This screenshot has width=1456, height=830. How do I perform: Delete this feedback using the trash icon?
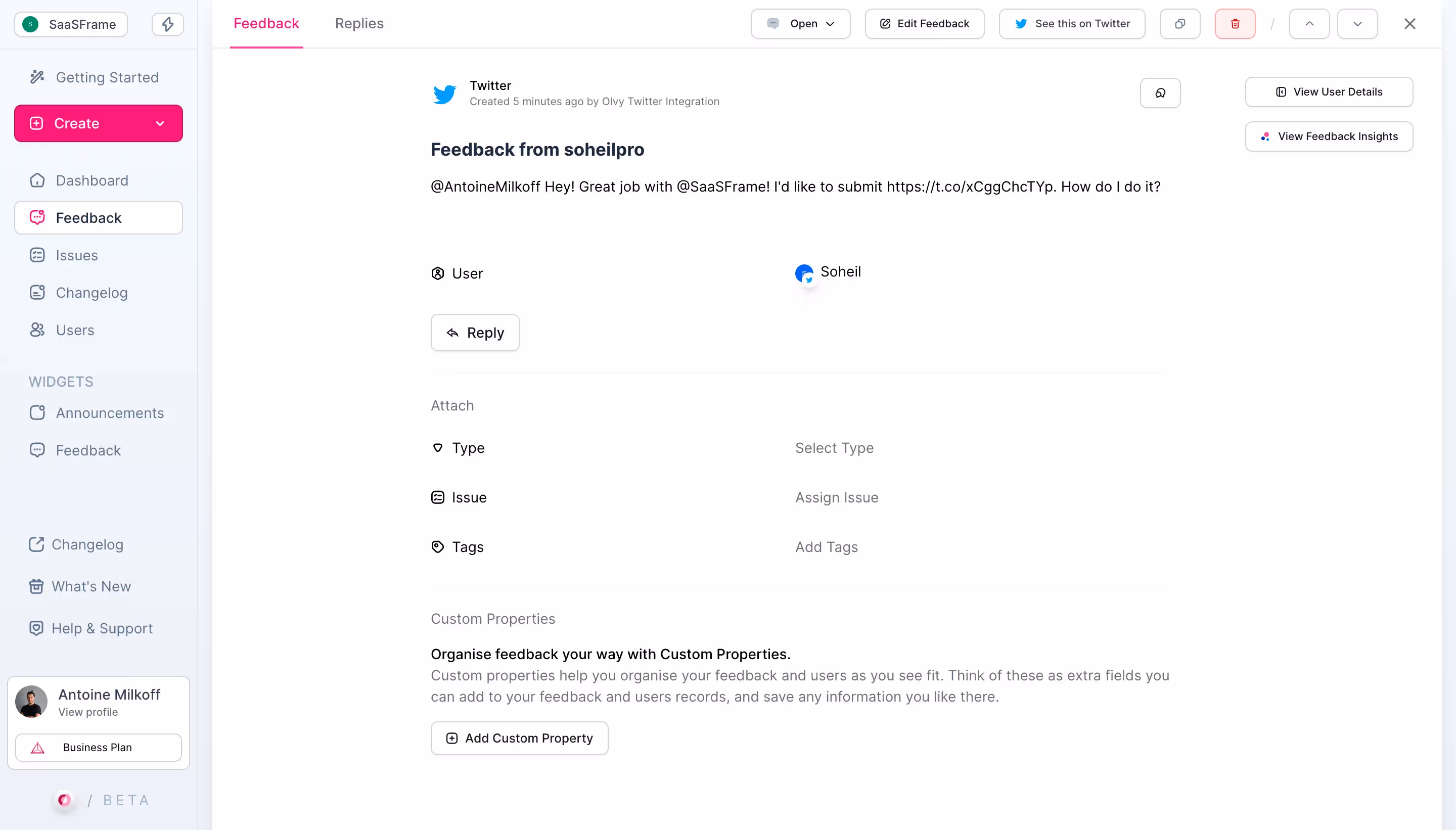[1235, 23]
